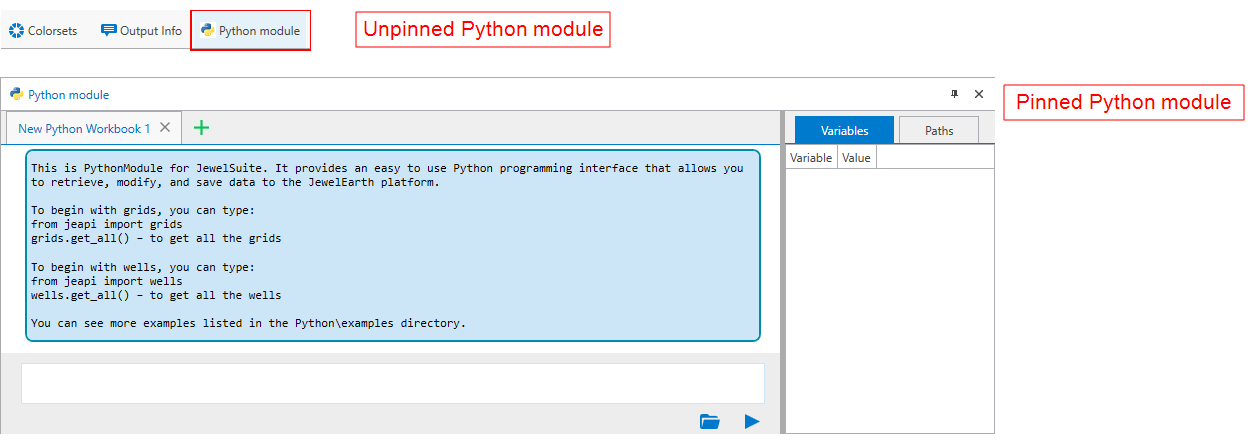This screenshot has width=1254, height=444.
Task: Click the empty variables list area
Action: [x=889, y=300]
